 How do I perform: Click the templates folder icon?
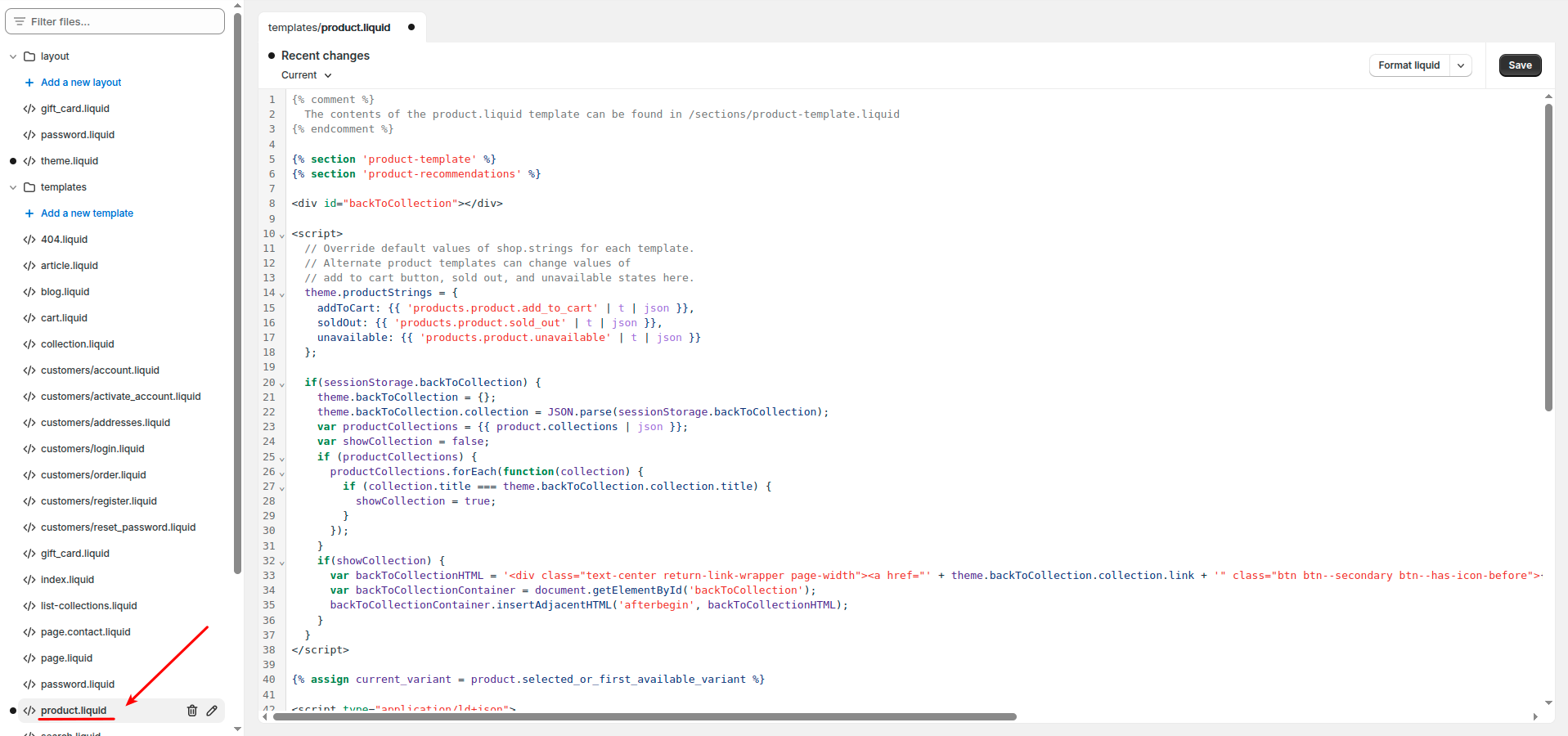tap(29, 187)
